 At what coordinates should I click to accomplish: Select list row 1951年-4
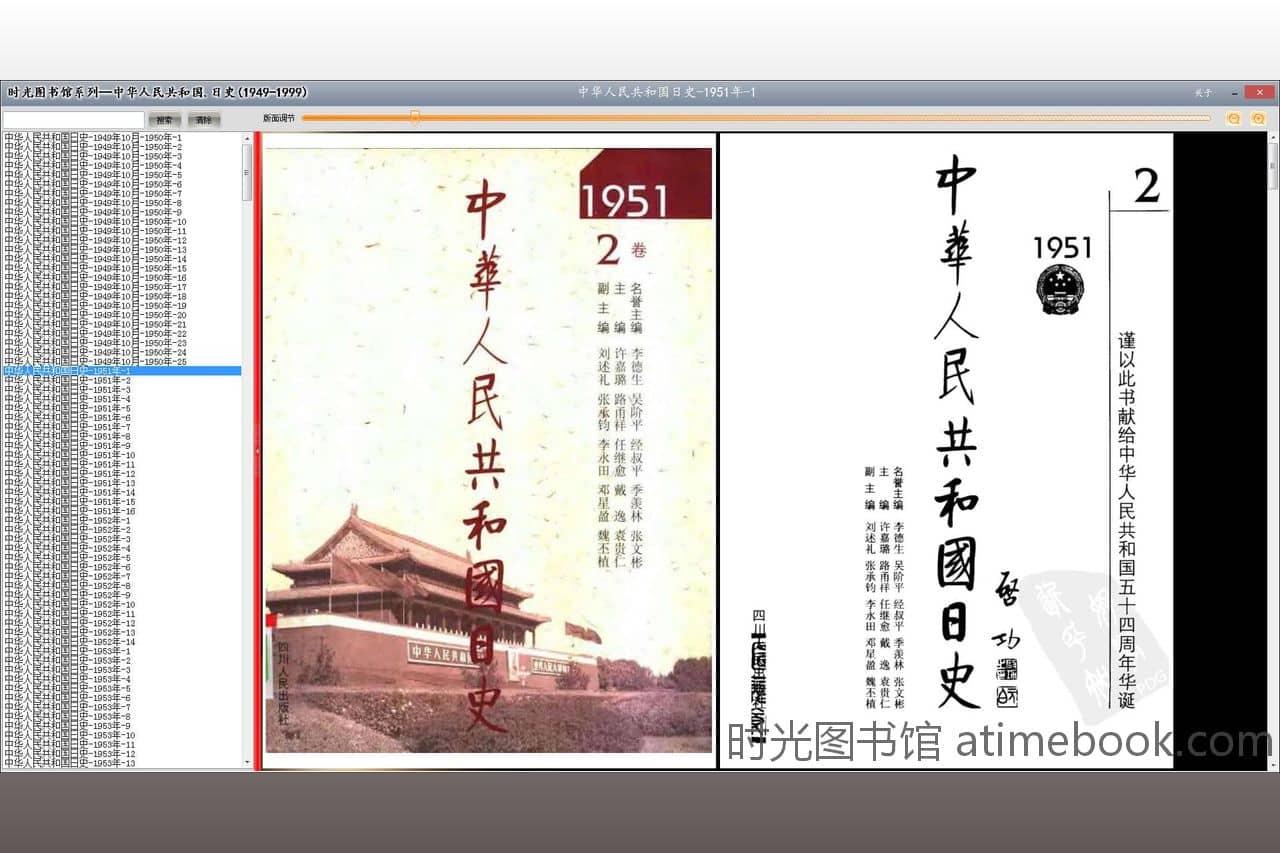(121, 399)
